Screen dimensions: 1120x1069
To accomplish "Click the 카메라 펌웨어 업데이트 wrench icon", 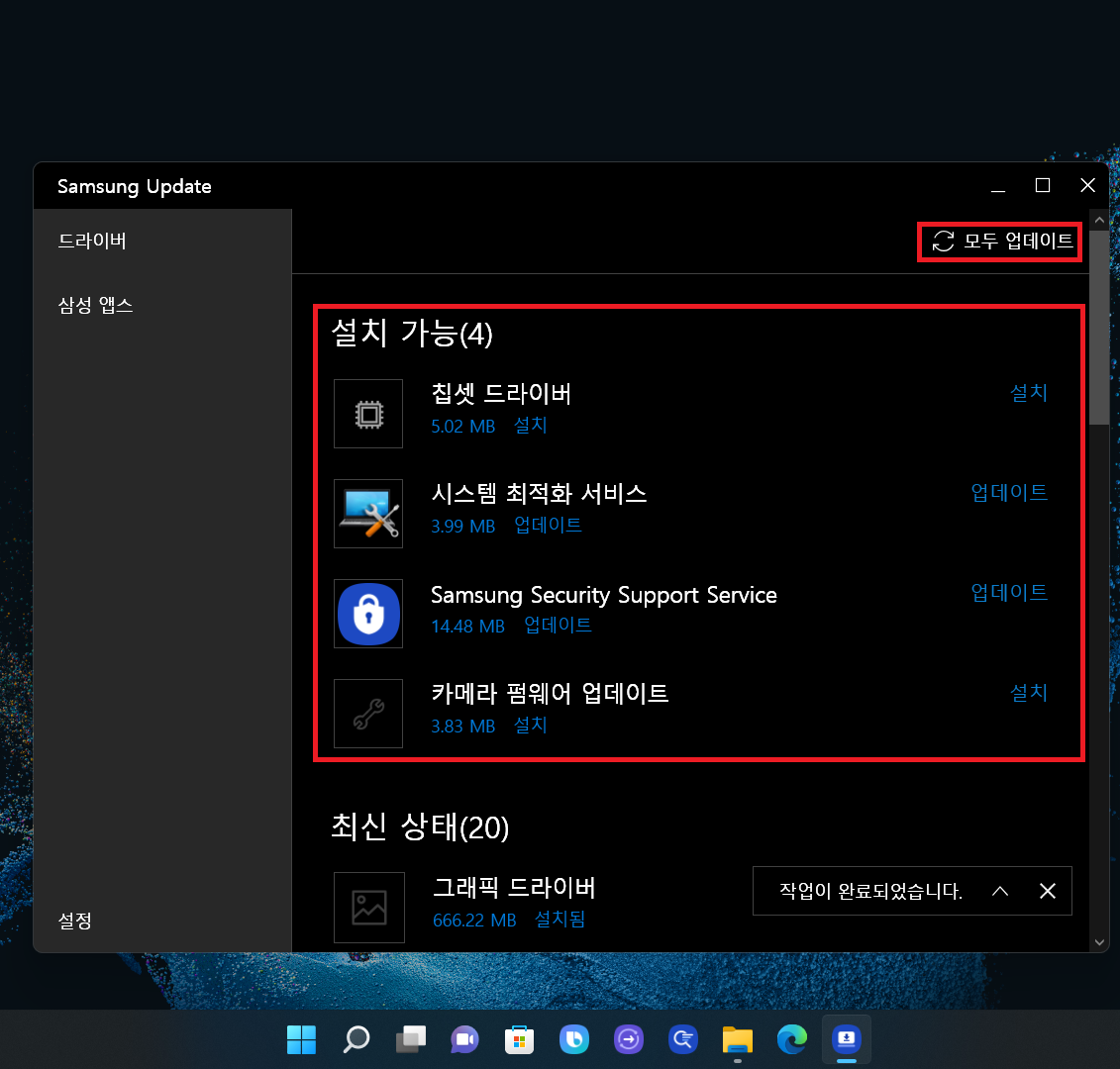I will pyautogui.click(x=368, y=714).
